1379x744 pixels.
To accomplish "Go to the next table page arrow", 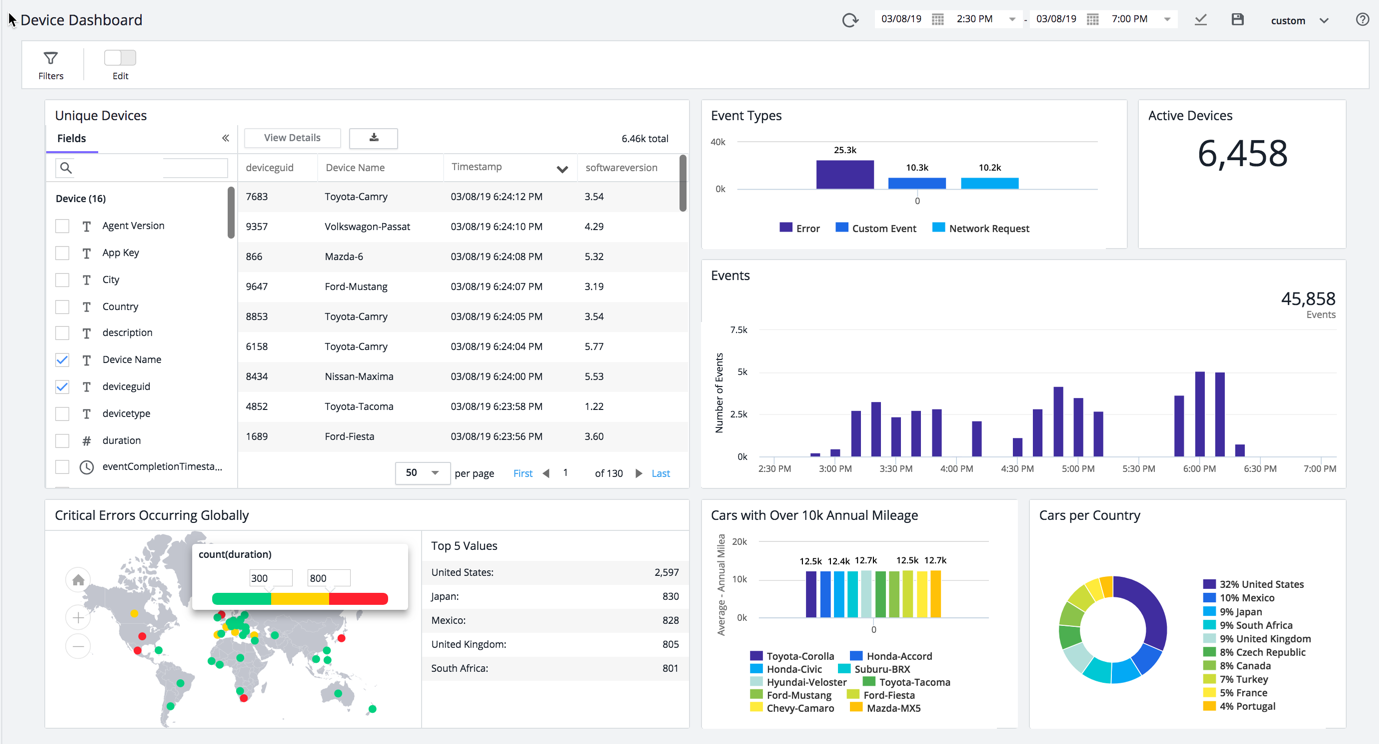I will (x=639, y=473).
